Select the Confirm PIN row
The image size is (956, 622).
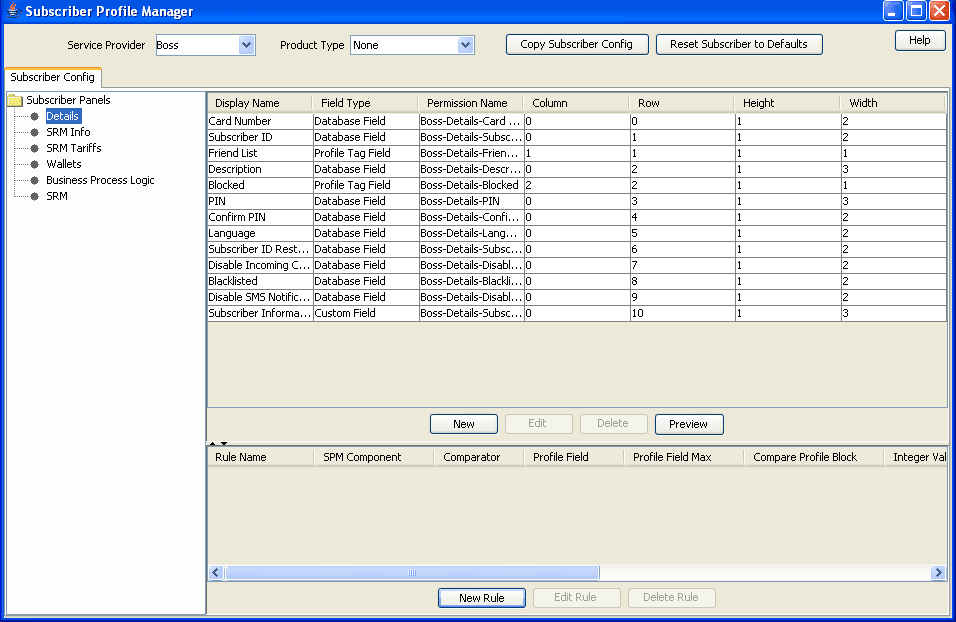click(577, 217)
